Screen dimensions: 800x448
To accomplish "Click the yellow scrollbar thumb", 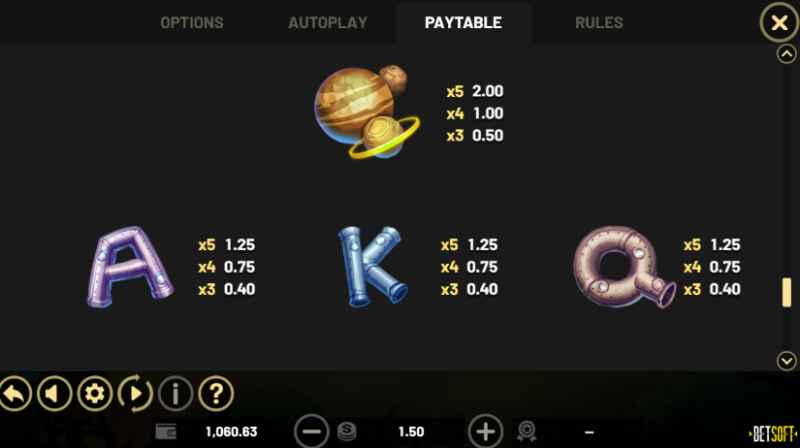I will pyautogui.click(x=787, y=292).
